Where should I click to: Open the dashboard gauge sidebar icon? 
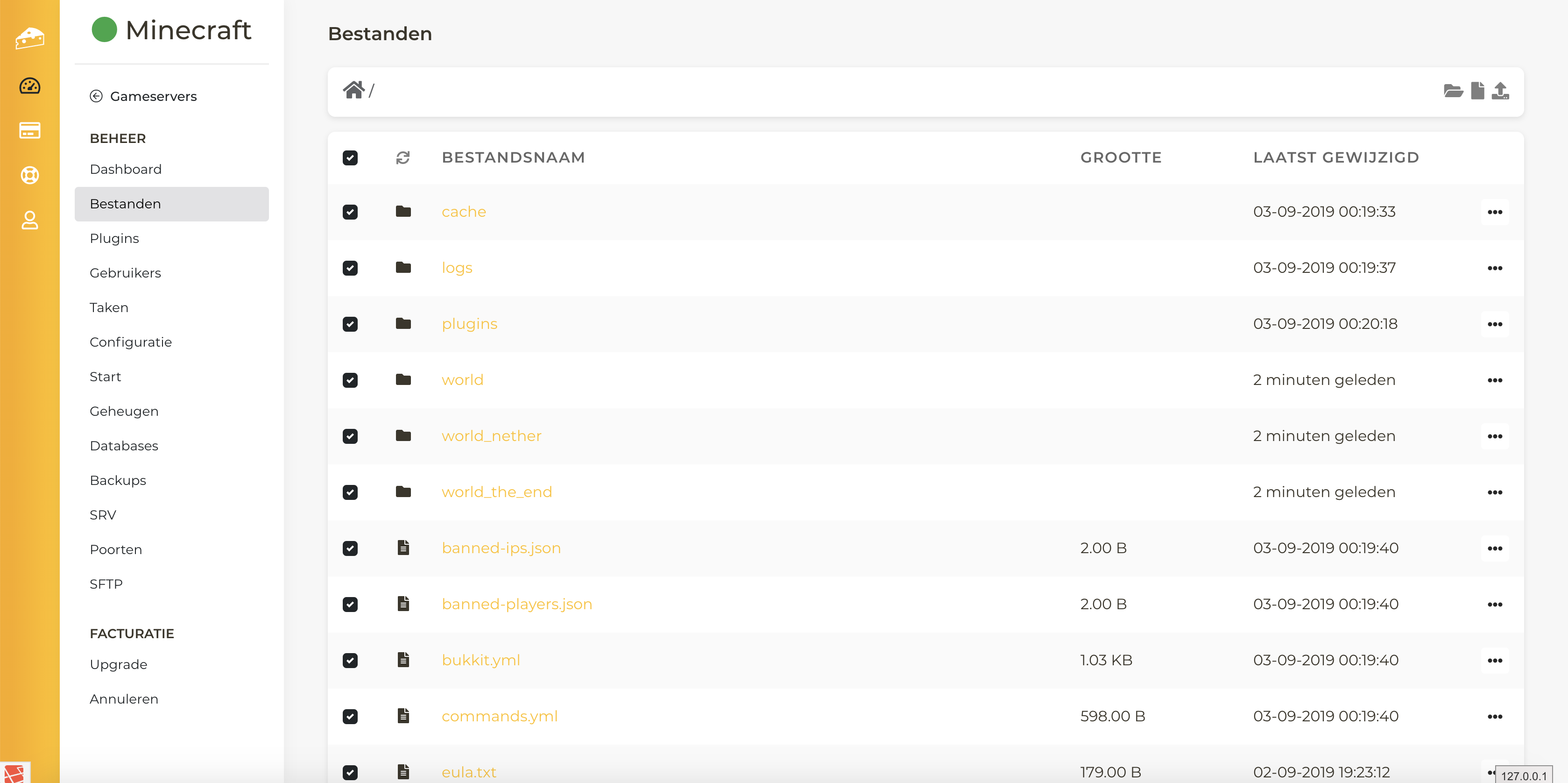tap(29, 86)
